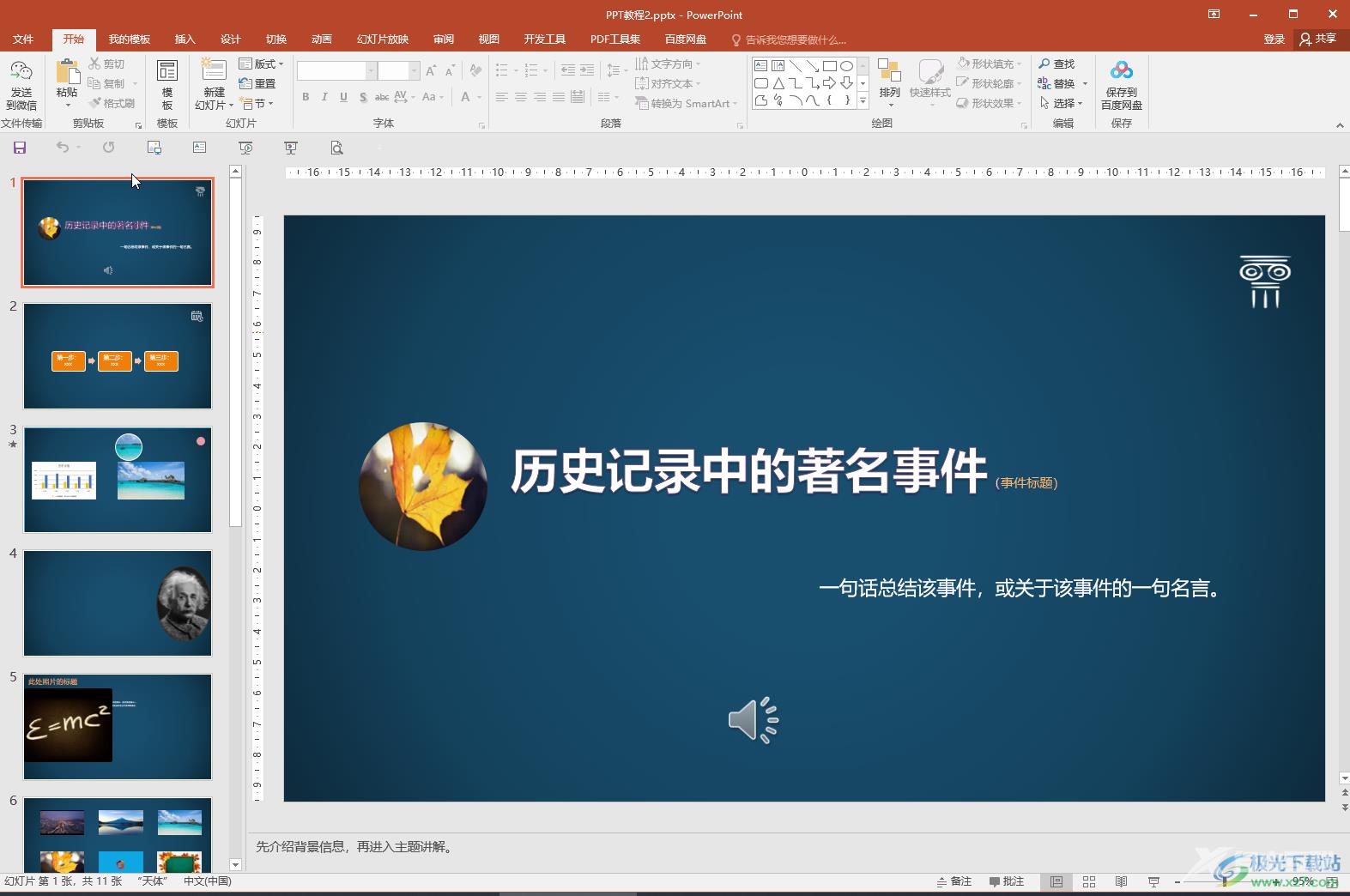The width and height of the screenshot is (1350, 896).
Task: Select slide 3 thumbnail with chart
Action: pyautogui.click(x=118, y=480)
